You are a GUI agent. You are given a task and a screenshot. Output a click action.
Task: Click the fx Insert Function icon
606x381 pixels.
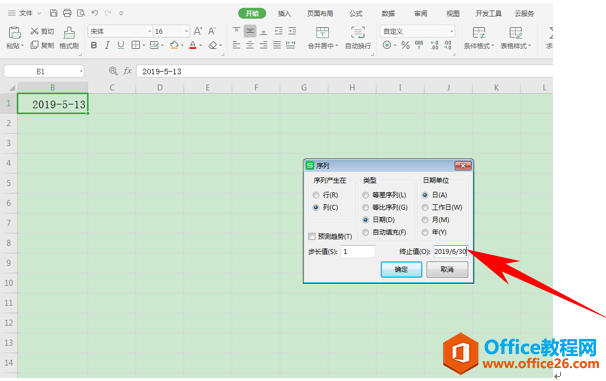[128, 71]
